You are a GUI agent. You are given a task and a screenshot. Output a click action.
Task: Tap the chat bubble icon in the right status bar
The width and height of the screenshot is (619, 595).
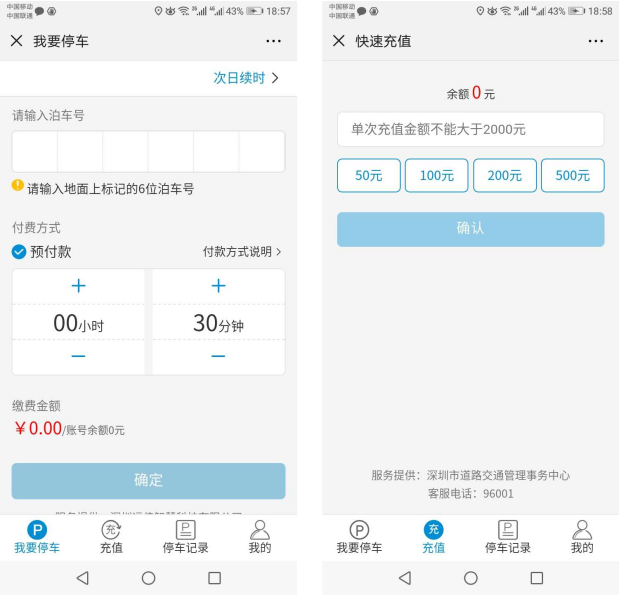pos(362,11)
